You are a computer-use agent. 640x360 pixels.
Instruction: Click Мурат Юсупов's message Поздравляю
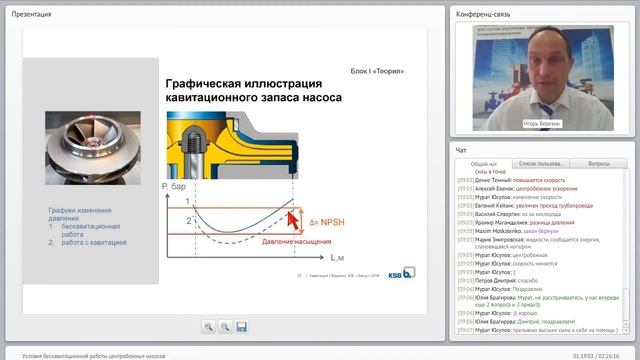click(528, 289)
